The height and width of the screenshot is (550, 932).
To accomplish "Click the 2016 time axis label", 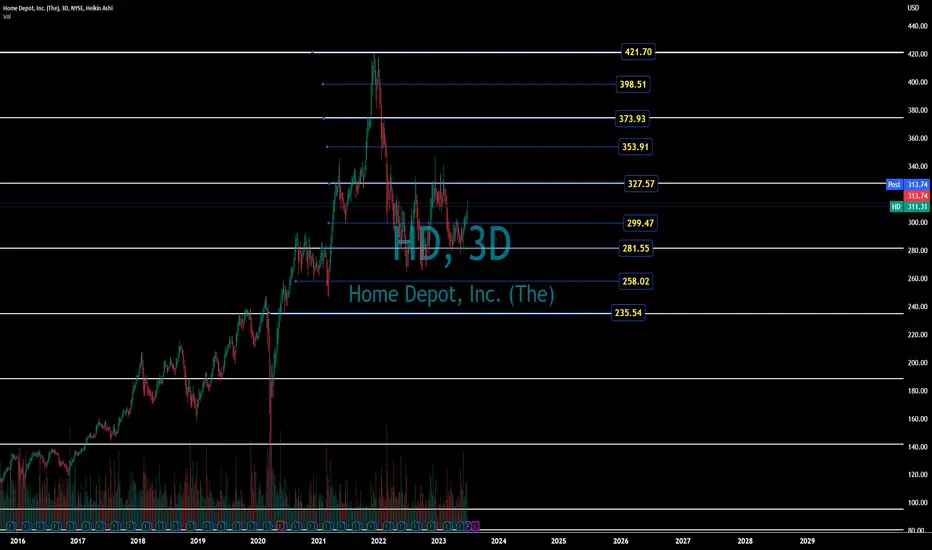I will (18, 541).
